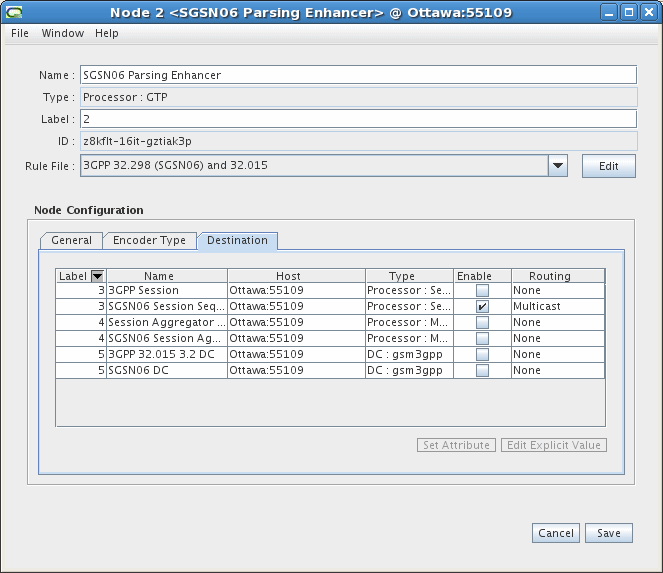Enable the 3GPP 32.015 3.2 DC checkbox

click(482, 354)
